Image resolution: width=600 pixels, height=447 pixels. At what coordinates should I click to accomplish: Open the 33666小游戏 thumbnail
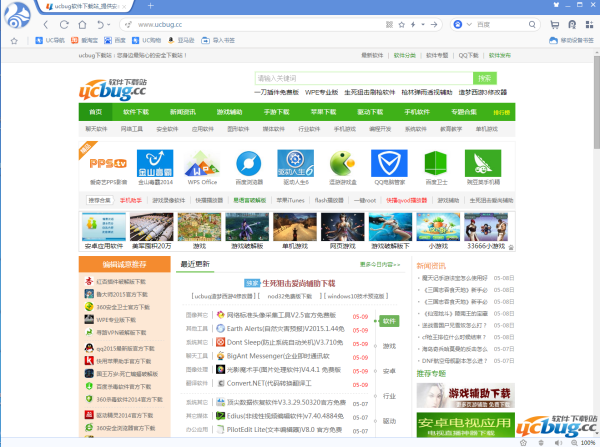(x=486, y=227)
